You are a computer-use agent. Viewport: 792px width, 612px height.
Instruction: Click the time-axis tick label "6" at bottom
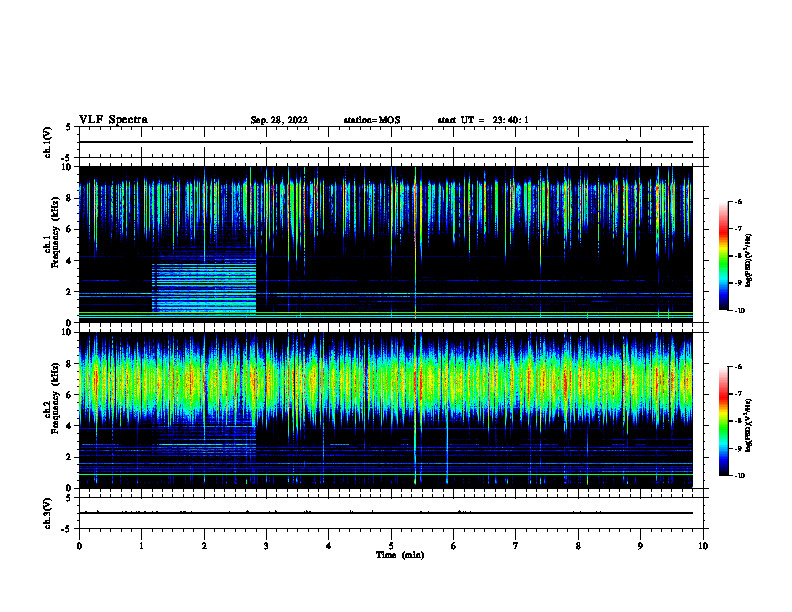(453, 546)
